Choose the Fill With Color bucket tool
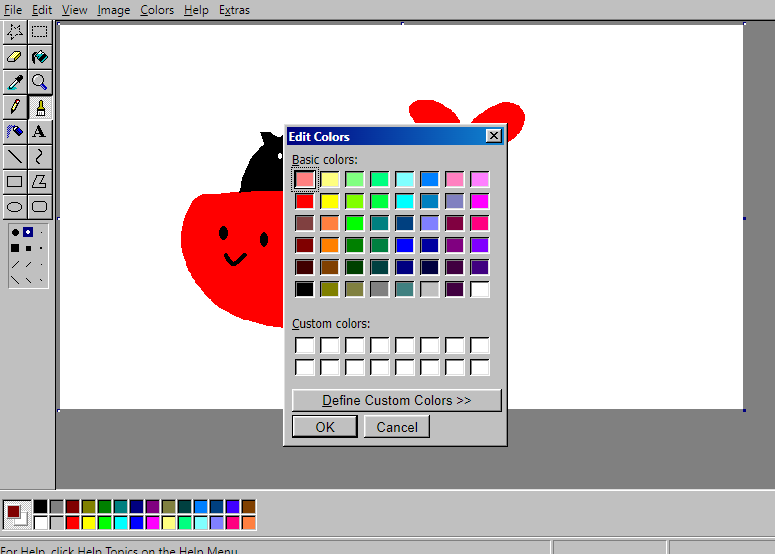Image resolution: width=775 pixels, height=554 pixels. point(40,57)
